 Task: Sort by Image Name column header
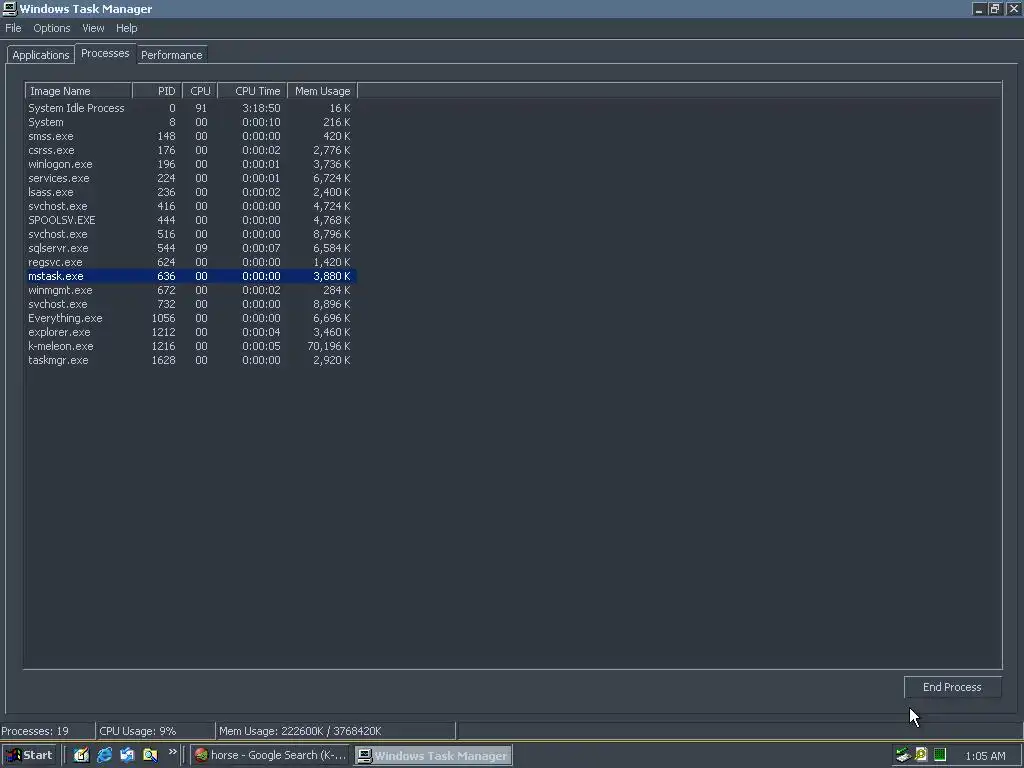(78, 91)
